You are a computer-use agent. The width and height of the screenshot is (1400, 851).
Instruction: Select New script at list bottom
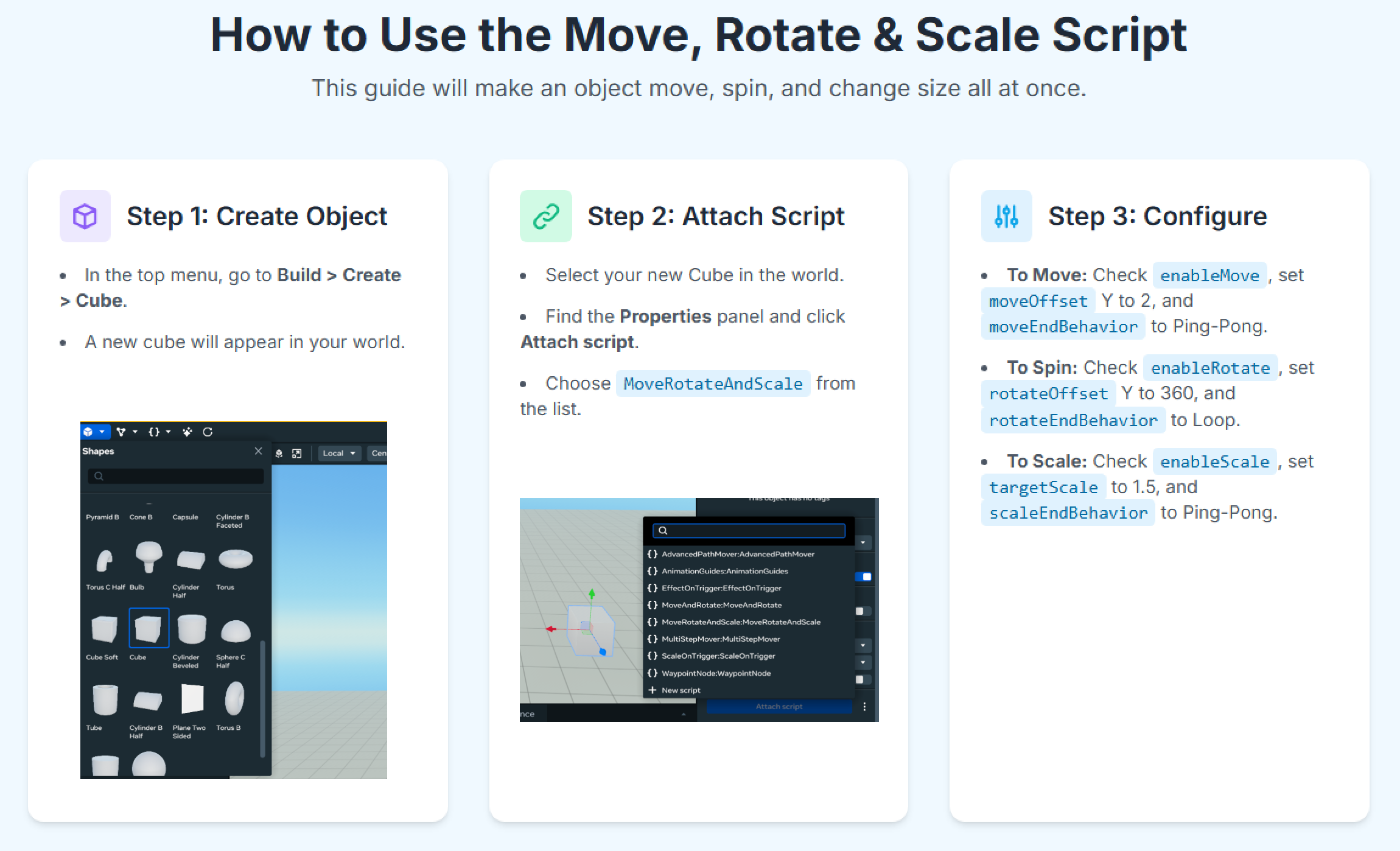[x=681, y=690]
